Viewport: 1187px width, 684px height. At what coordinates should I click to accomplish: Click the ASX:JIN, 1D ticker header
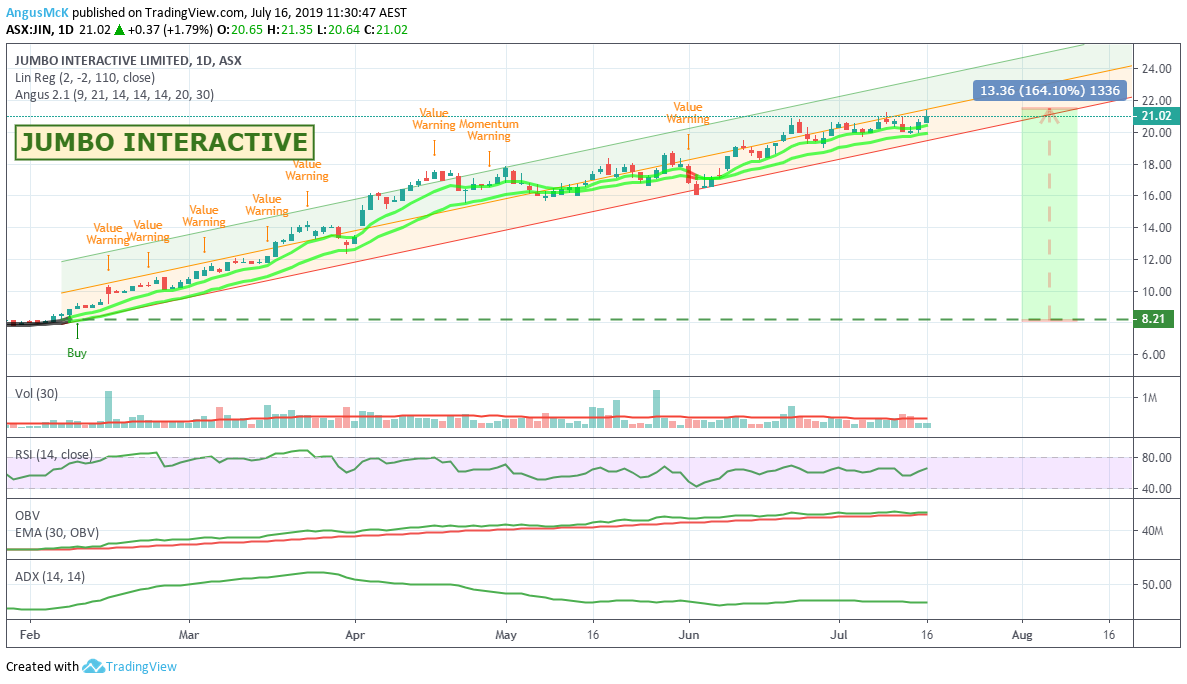(40, 30)
